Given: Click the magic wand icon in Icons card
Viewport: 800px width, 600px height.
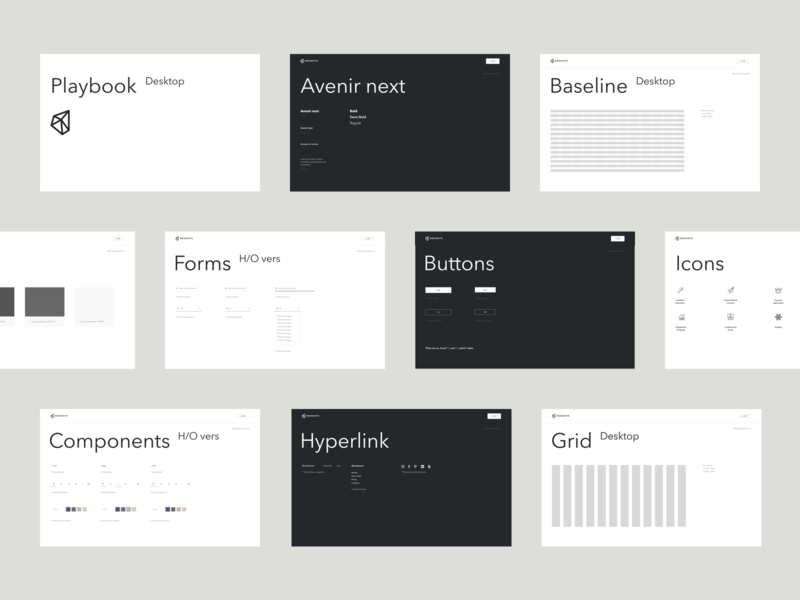Looking at the screenshot, I should coord(681,290).
